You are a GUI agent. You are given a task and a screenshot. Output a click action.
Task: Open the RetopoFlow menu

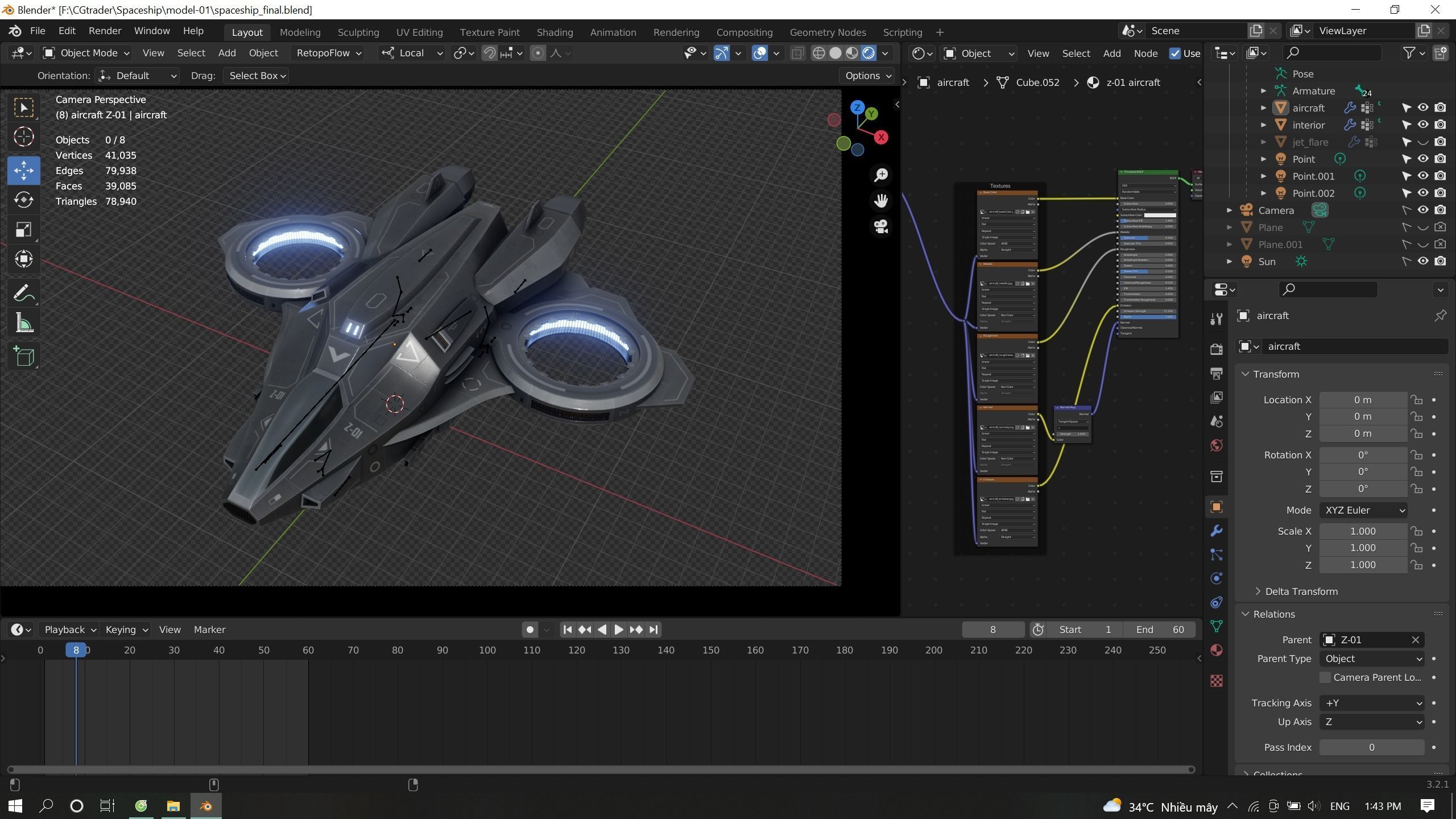pos(329,53)
